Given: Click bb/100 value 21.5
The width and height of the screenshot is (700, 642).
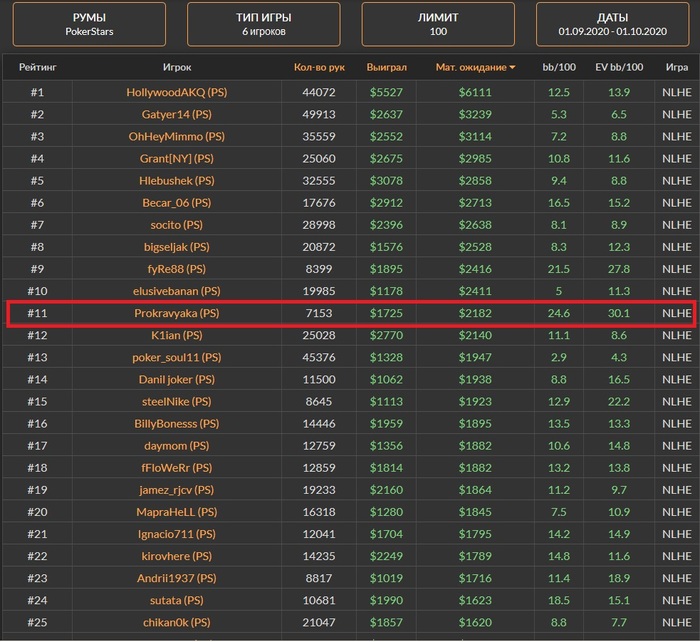Looking at the screenshot, I should point(559,269).
